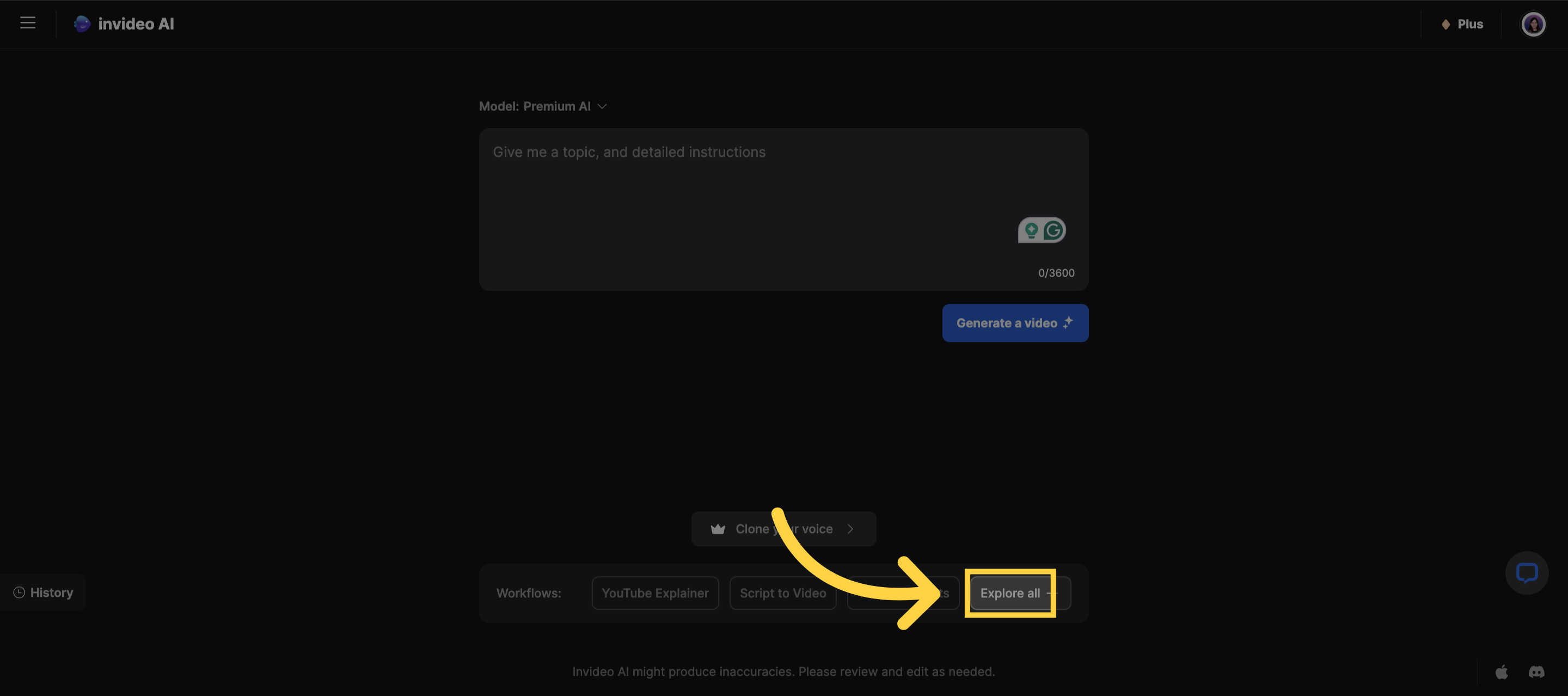
Task: Open the hamburger sidebar menu
Action: coord(27,23)
